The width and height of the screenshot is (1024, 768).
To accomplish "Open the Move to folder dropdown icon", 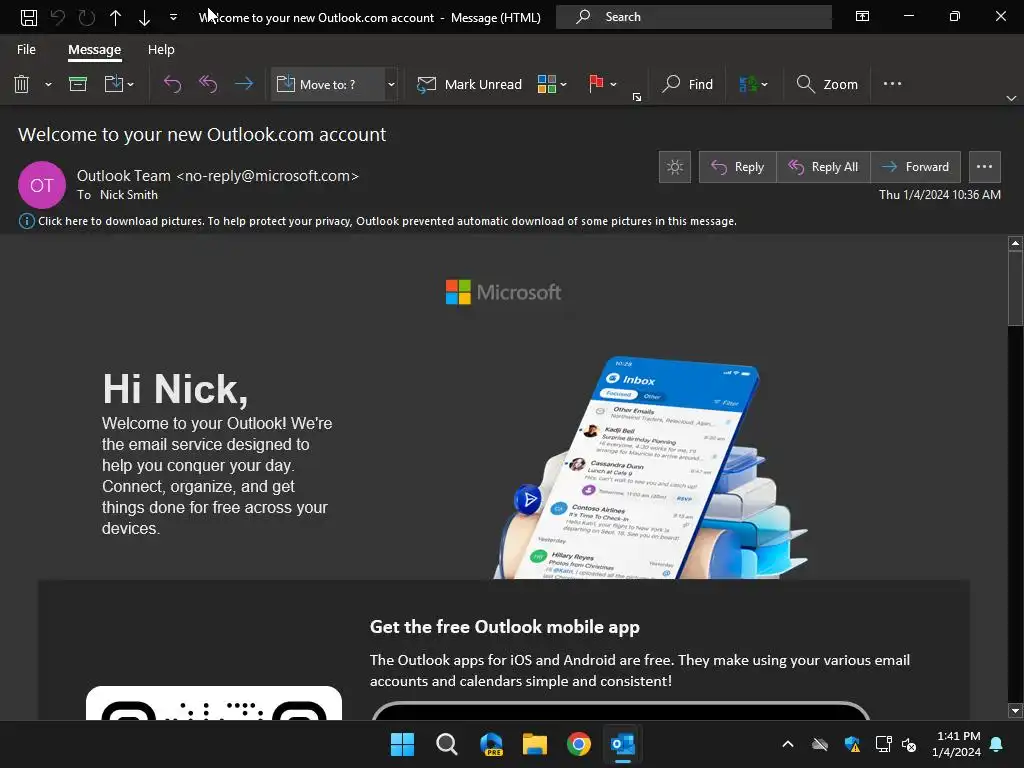I will point(118,84).
